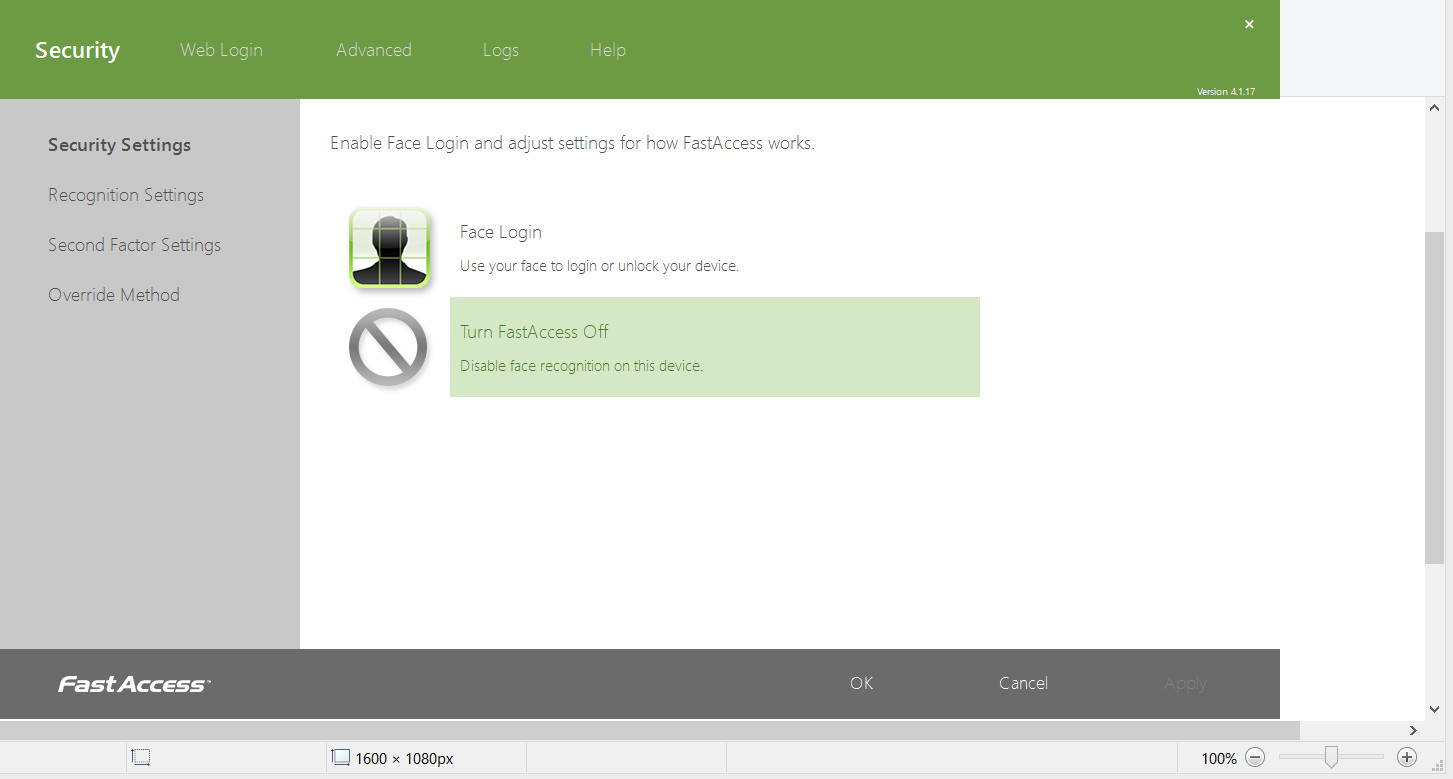Click the Cancel button
This screenshot has width=1453, height=779.
pos(1023,683)
